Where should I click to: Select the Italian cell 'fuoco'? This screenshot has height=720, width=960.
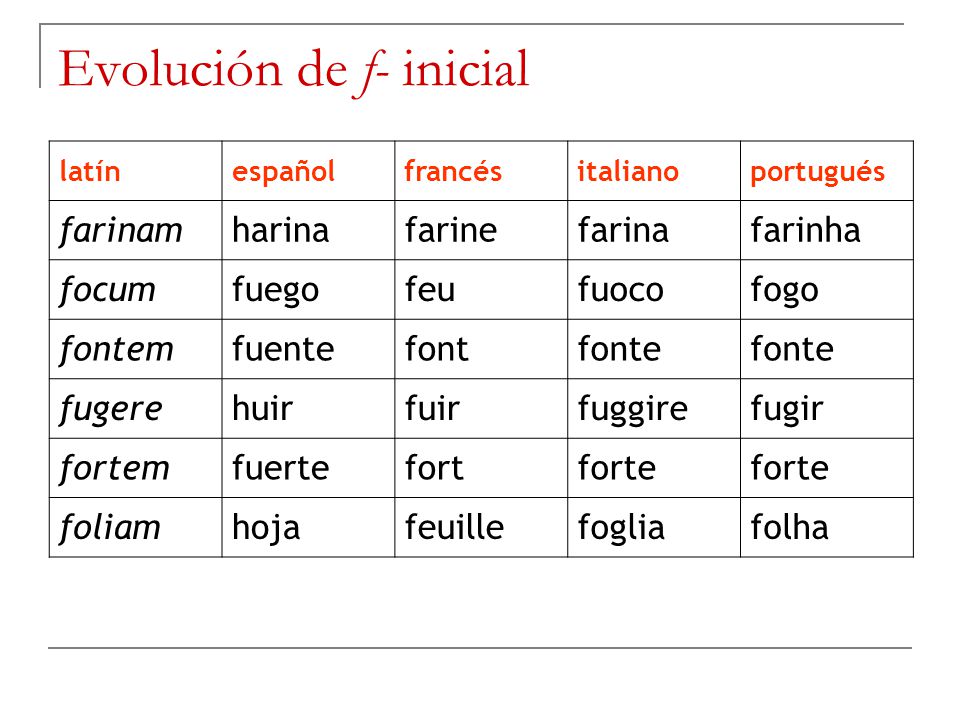653,290
